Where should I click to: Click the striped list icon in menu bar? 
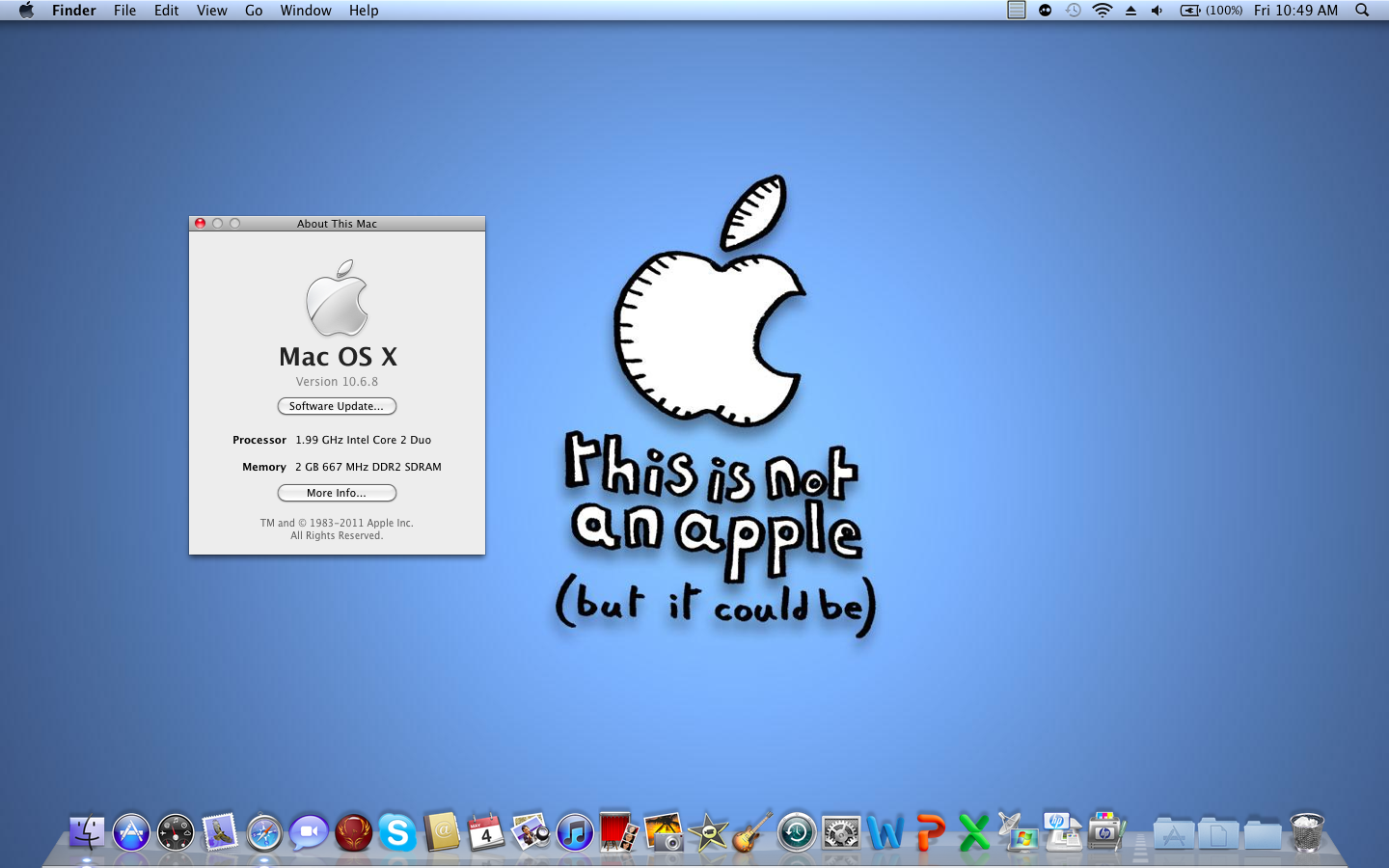pyautogui.click(x=1016, y=11)
